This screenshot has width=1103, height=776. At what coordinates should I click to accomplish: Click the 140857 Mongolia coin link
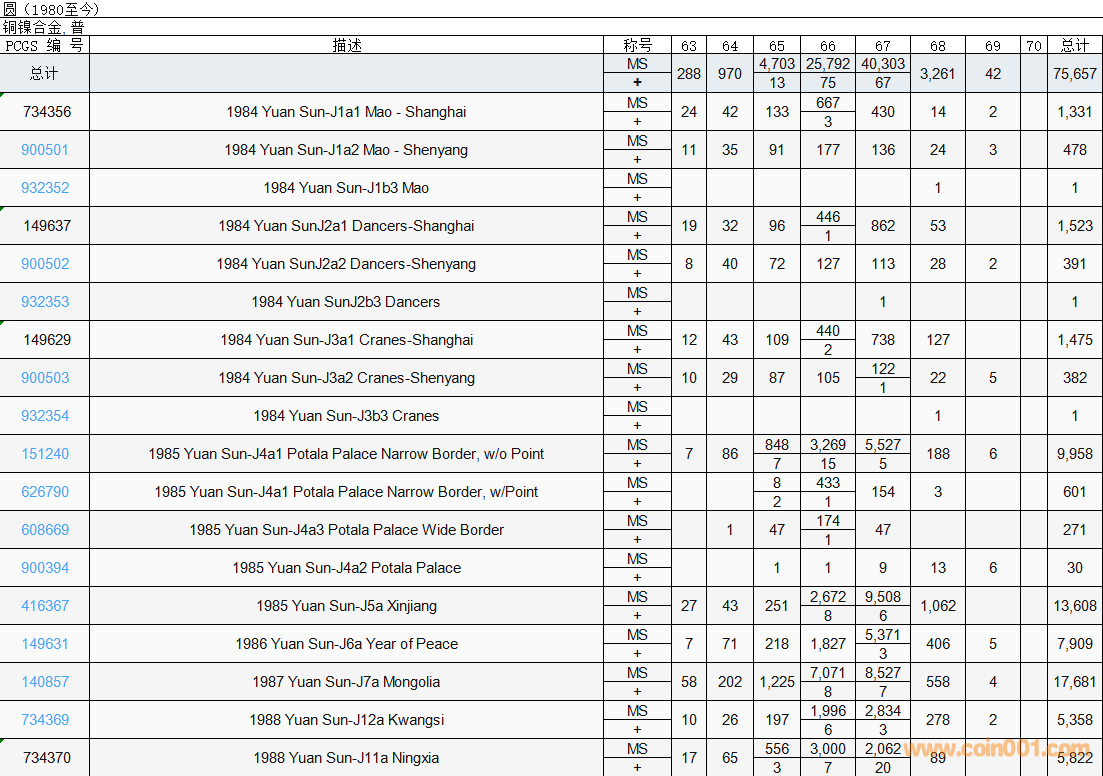45,682
